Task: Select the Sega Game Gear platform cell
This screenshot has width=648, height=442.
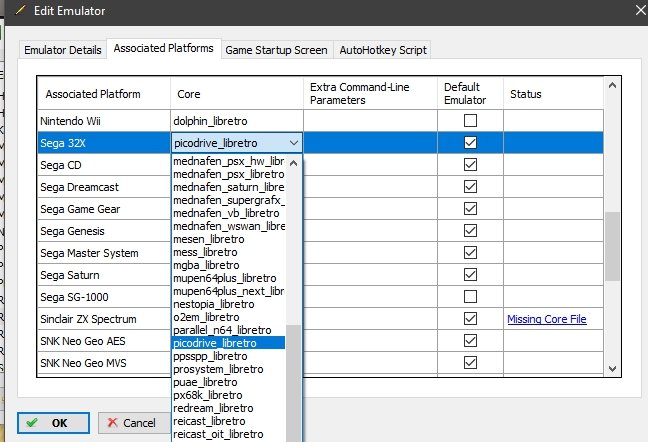Action: tap(104, 209)
